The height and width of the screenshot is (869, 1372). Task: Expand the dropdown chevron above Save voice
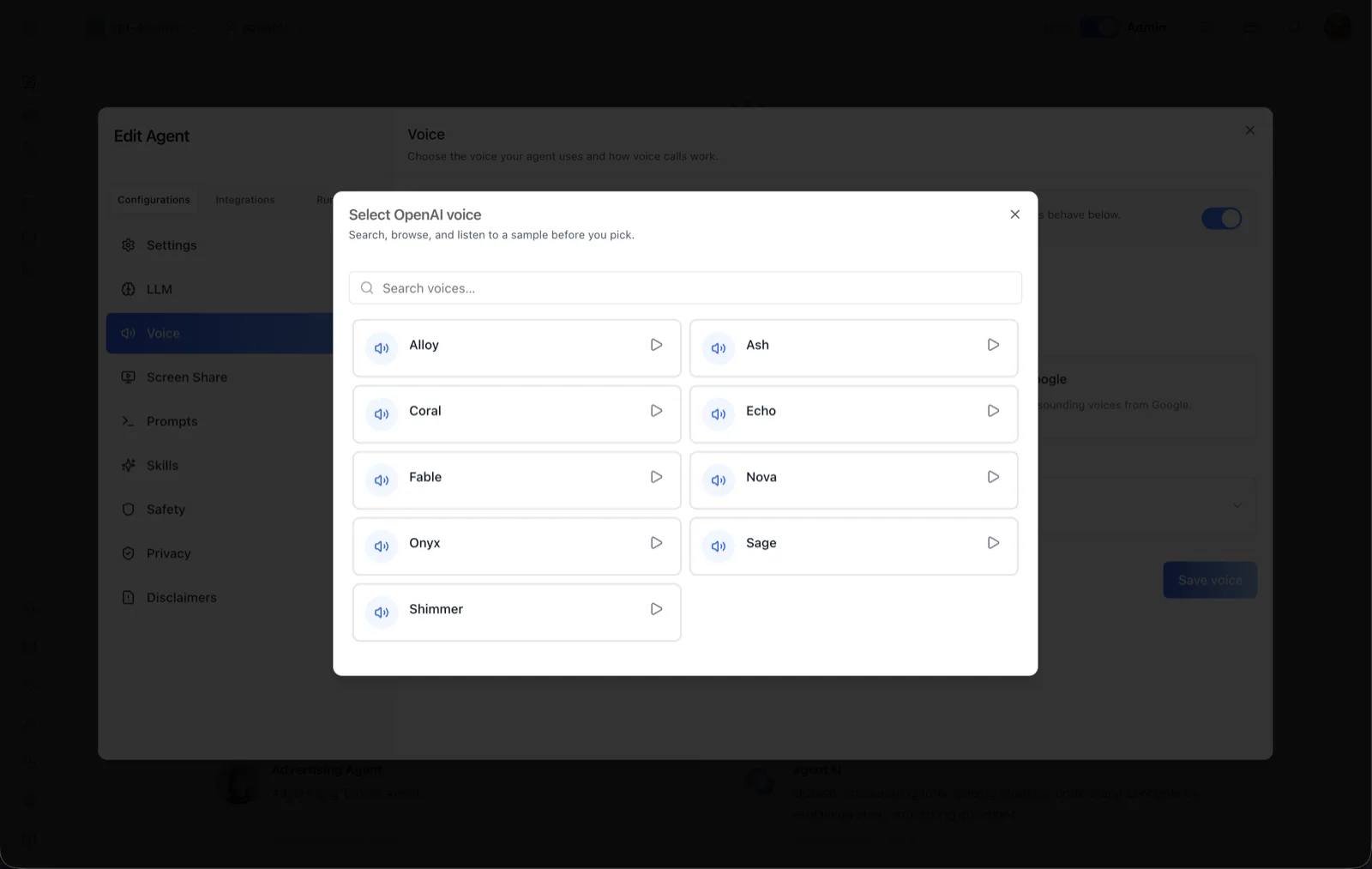1237,505
